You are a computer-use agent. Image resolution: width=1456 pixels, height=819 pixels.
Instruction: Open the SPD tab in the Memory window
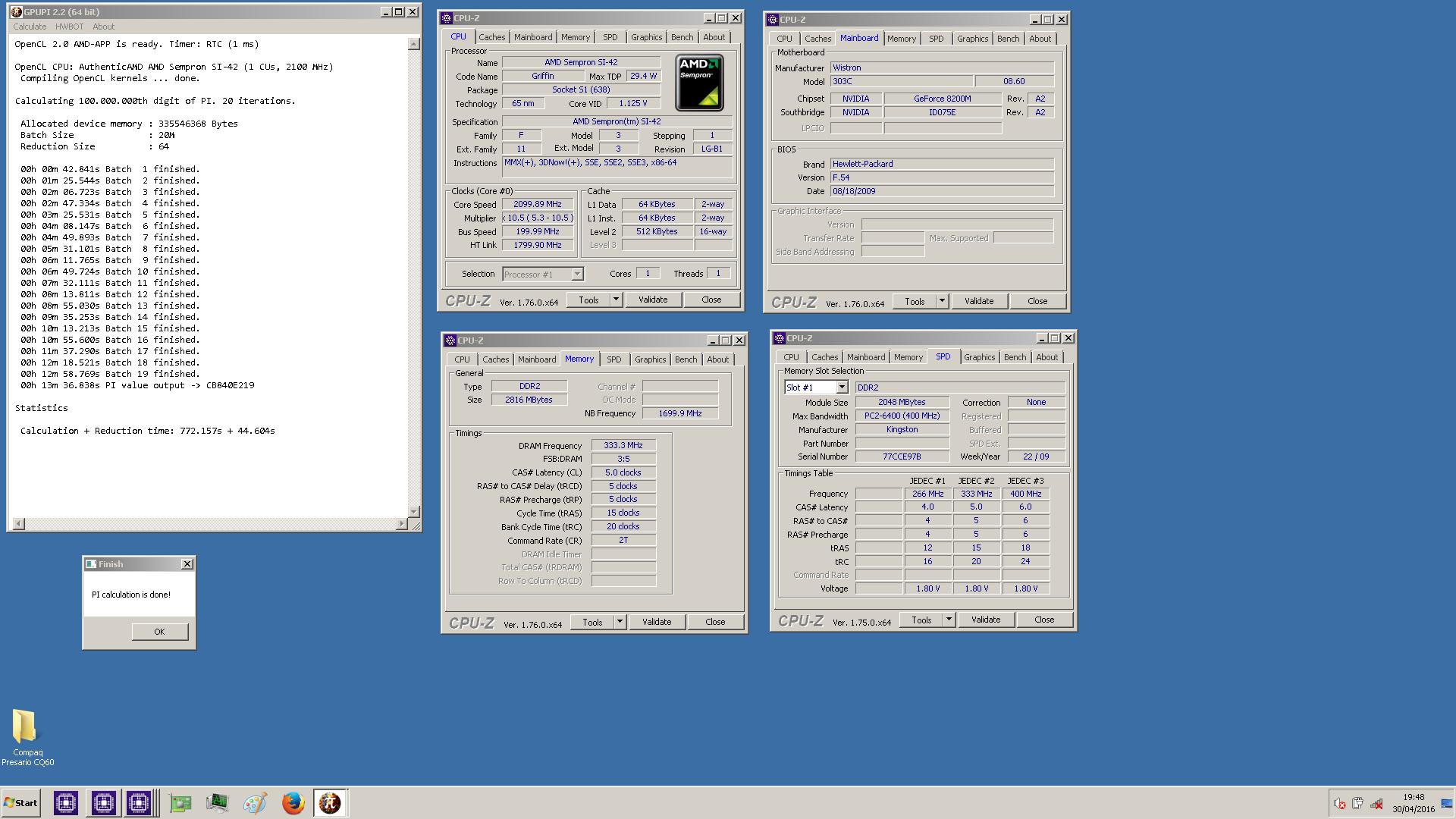pyautogui.click(x=613, y=359)
